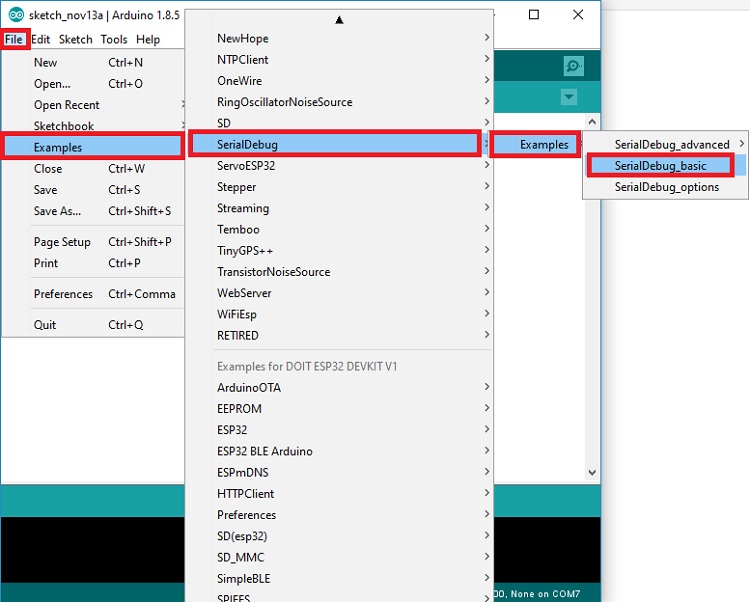
Task: Choose SerialDebug_options example sketch
Action: point(666,187)
